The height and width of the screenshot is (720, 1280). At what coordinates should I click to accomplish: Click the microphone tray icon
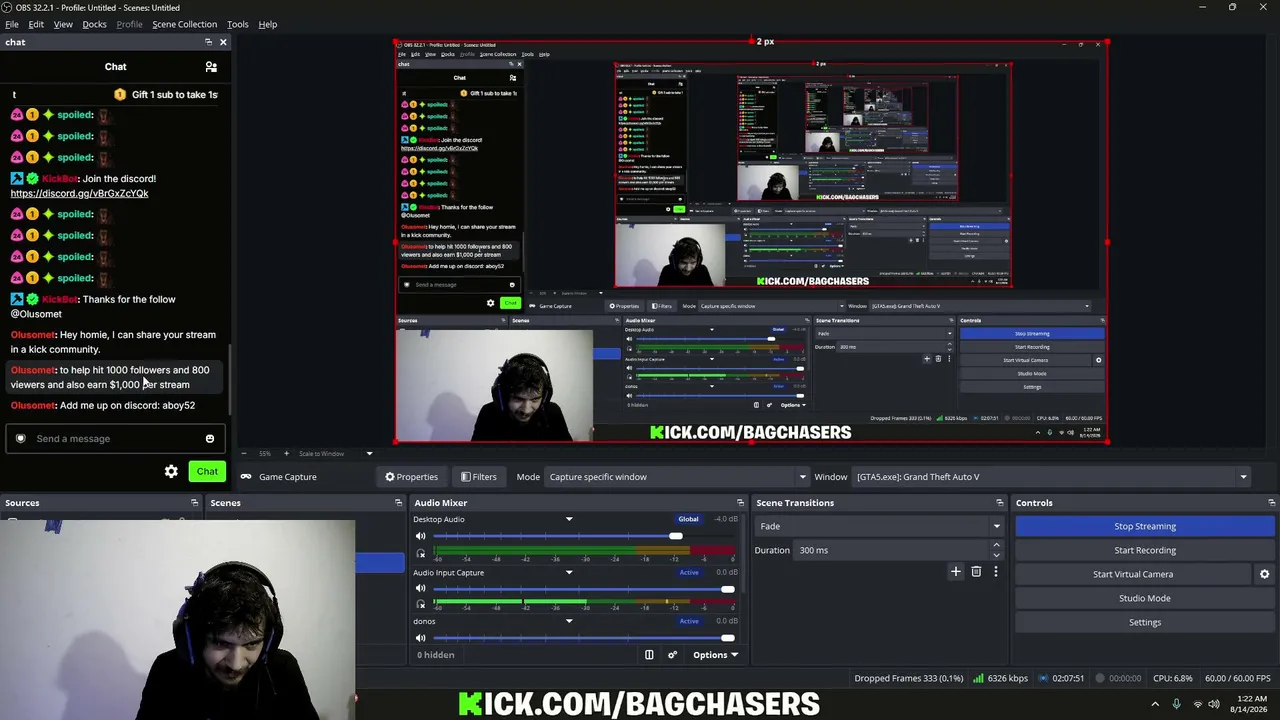(x=1176, y=704)
